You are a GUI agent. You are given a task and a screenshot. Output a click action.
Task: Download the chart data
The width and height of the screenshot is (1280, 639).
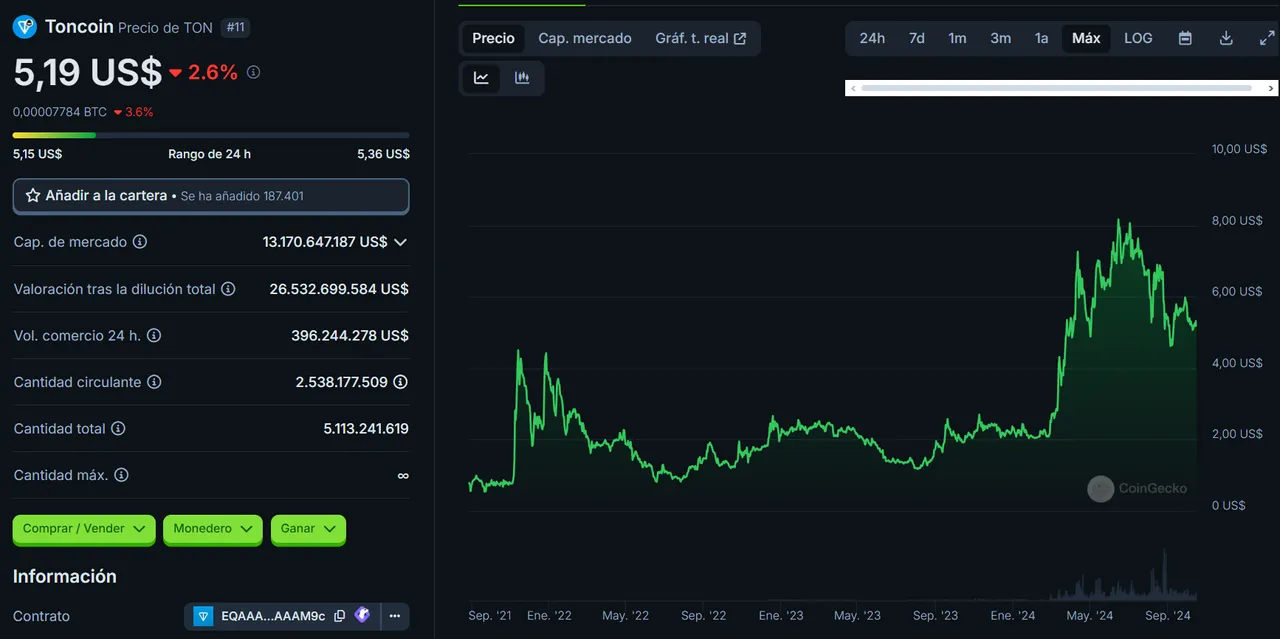click(x=1226, y=38)
